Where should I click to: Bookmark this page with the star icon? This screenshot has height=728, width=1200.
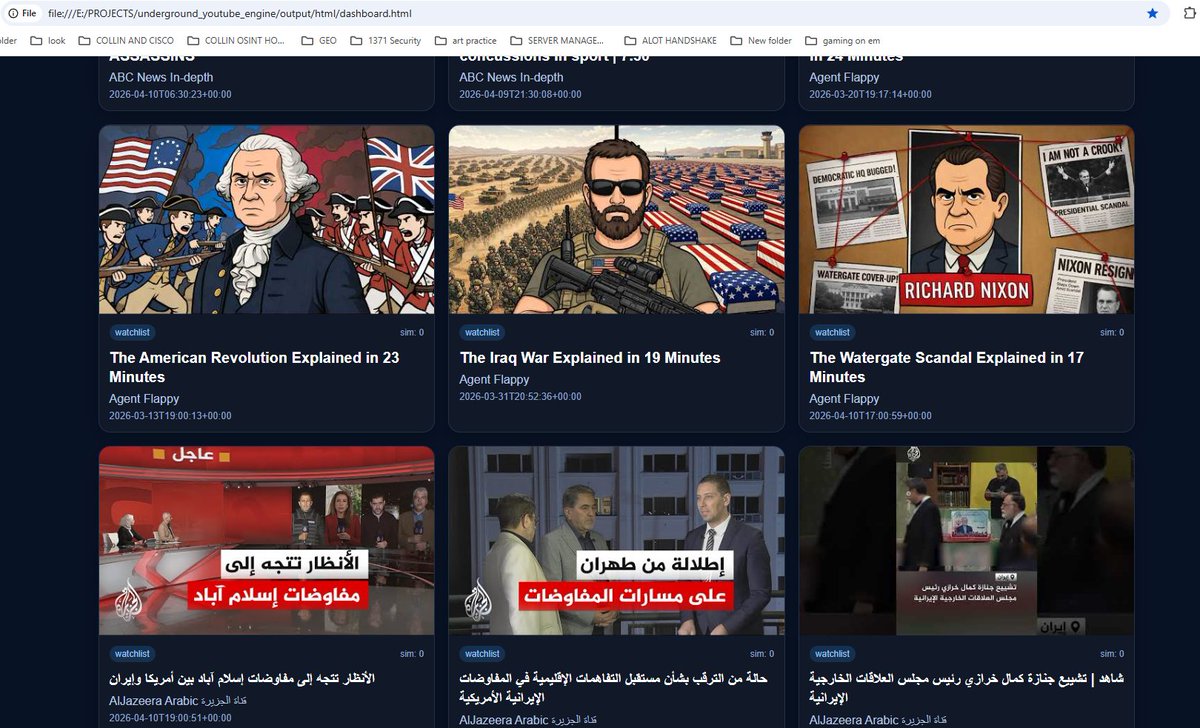pos(1152,14)
